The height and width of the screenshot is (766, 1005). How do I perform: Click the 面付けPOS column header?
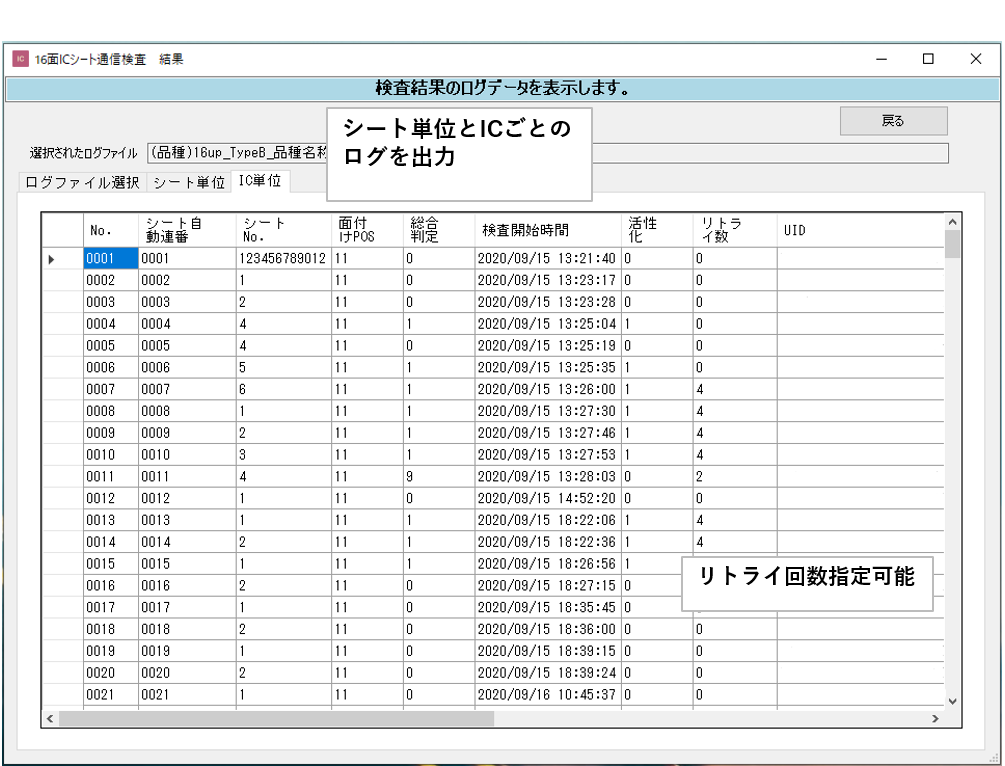368,230
